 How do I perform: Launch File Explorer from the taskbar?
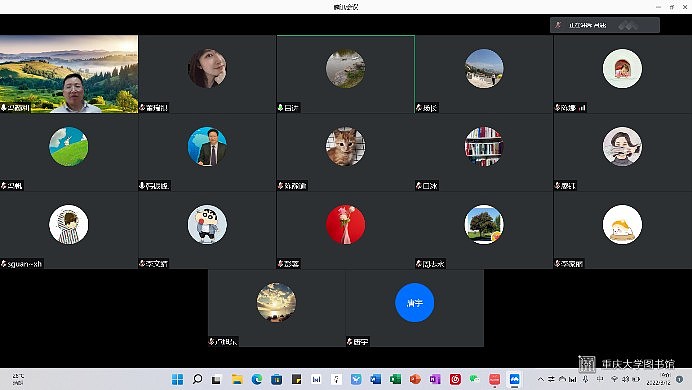coord(237,379)
